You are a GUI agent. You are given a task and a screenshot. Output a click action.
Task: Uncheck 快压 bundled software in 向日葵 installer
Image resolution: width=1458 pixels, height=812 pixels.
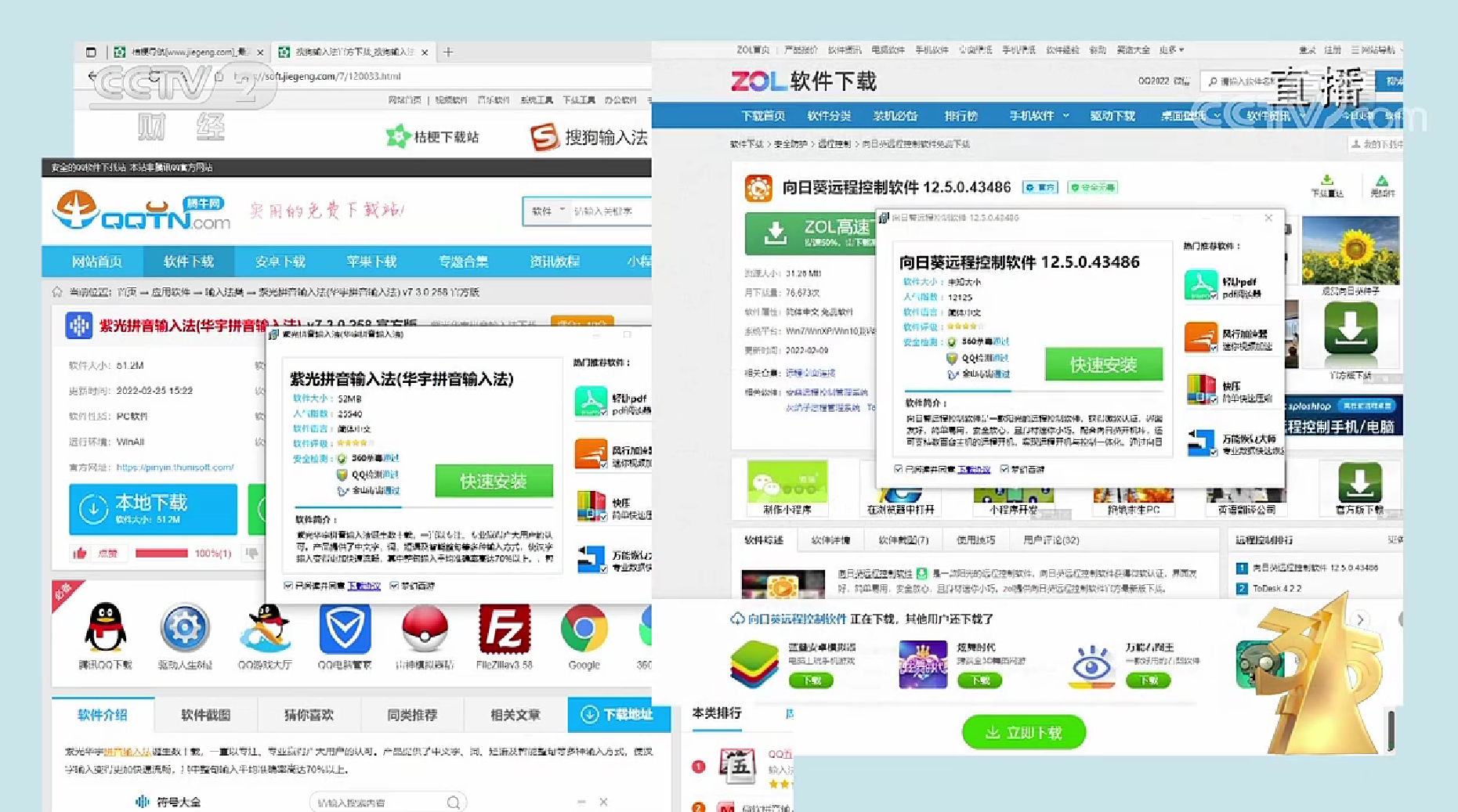pyautogui.click(x=1214, y=400)
